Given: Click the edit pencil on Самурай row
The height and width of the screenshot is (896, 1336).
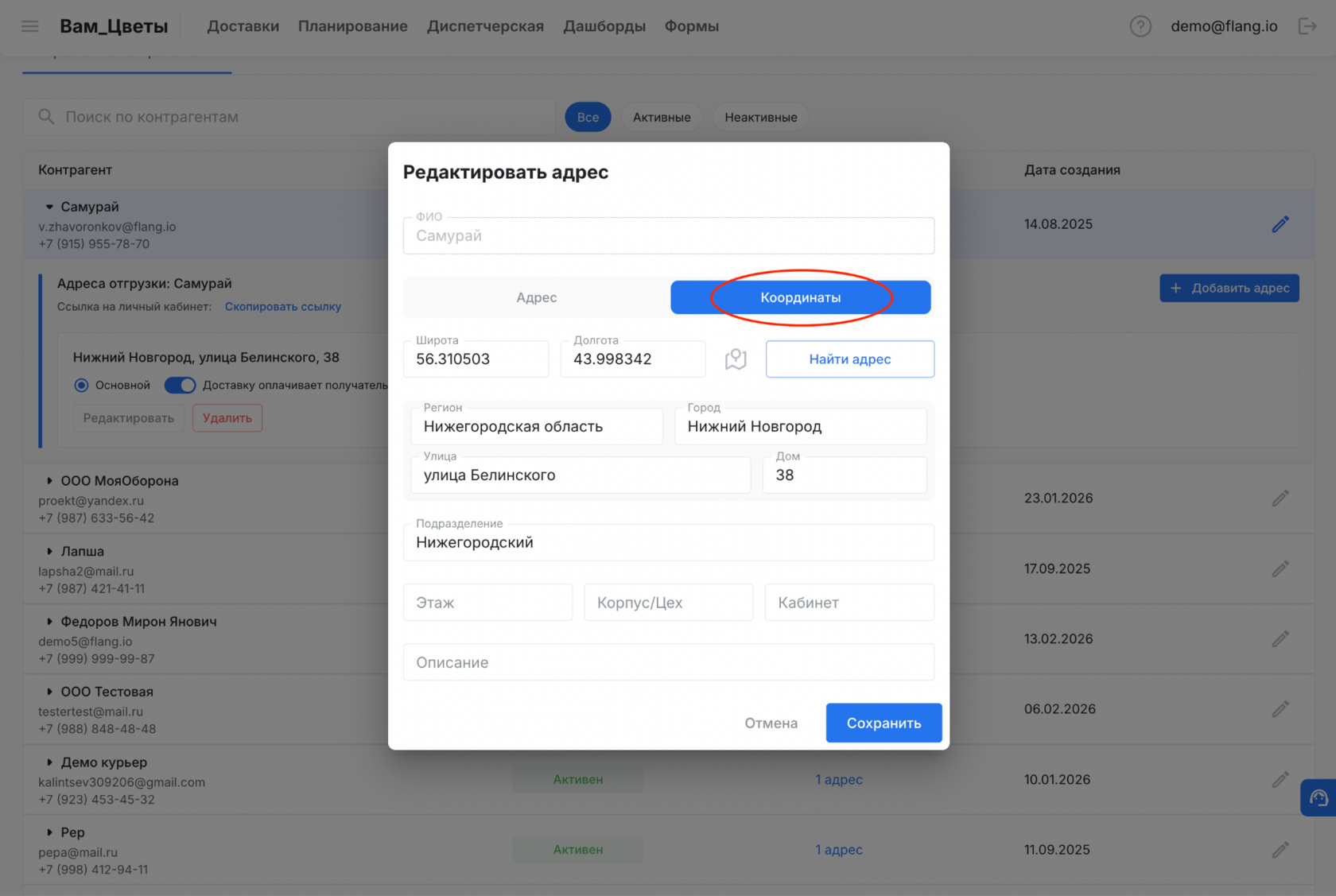Looking at the screenshot, I should (x=1280, y=224).
